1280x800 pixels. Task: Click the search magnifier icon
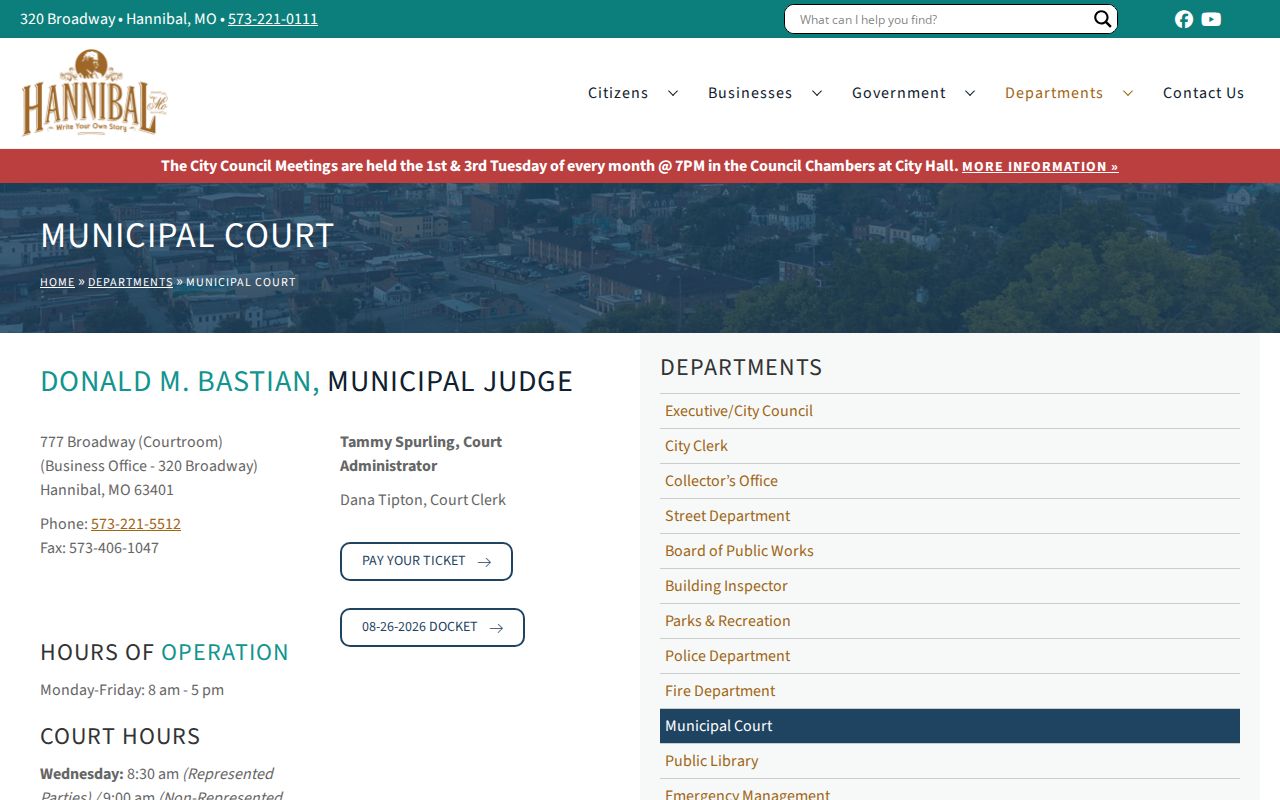point(1102,19)
